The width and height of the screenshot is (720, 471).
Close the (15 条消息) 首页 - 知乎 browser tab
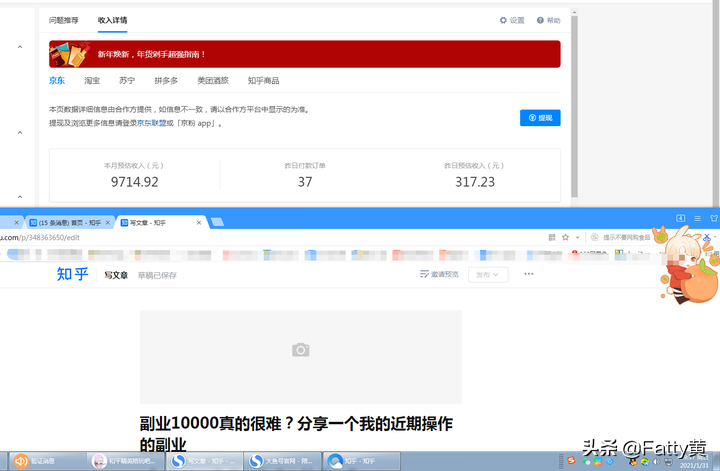tap(108, 223)
